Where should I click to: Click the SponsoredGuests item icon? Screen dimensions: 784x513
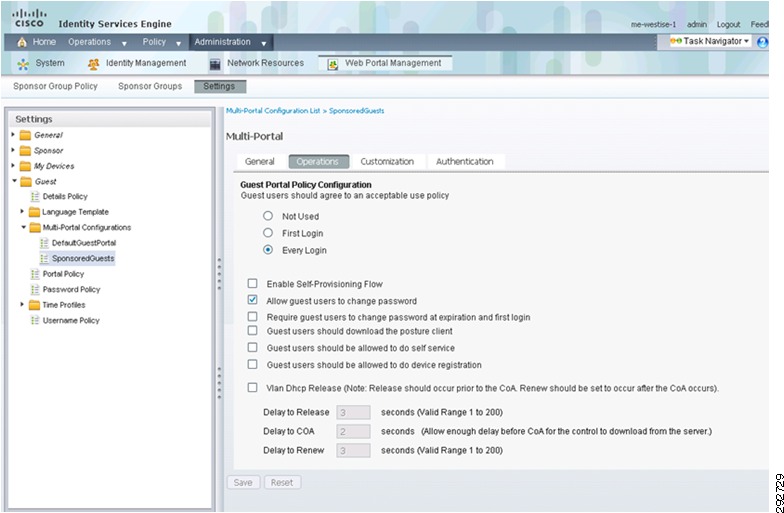pos(44,258)
